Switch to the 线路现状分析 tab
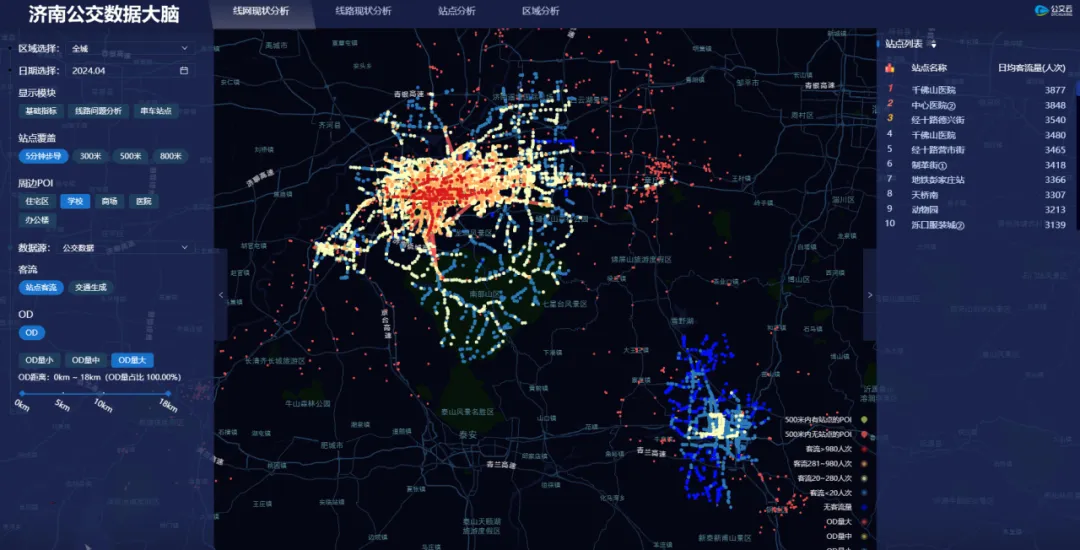 (x=363, y=11)
